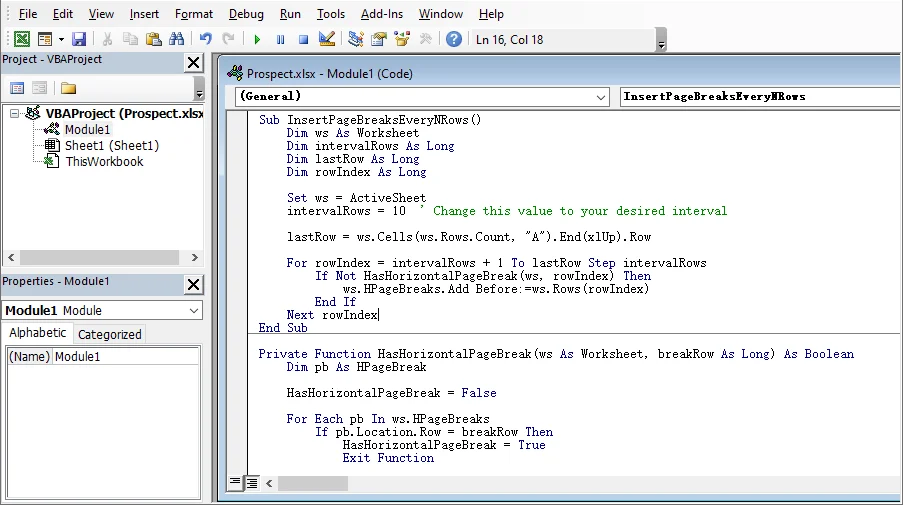Close the Properties - Module1 panel
The image size is (903, 505).
(x=194, y=284)
